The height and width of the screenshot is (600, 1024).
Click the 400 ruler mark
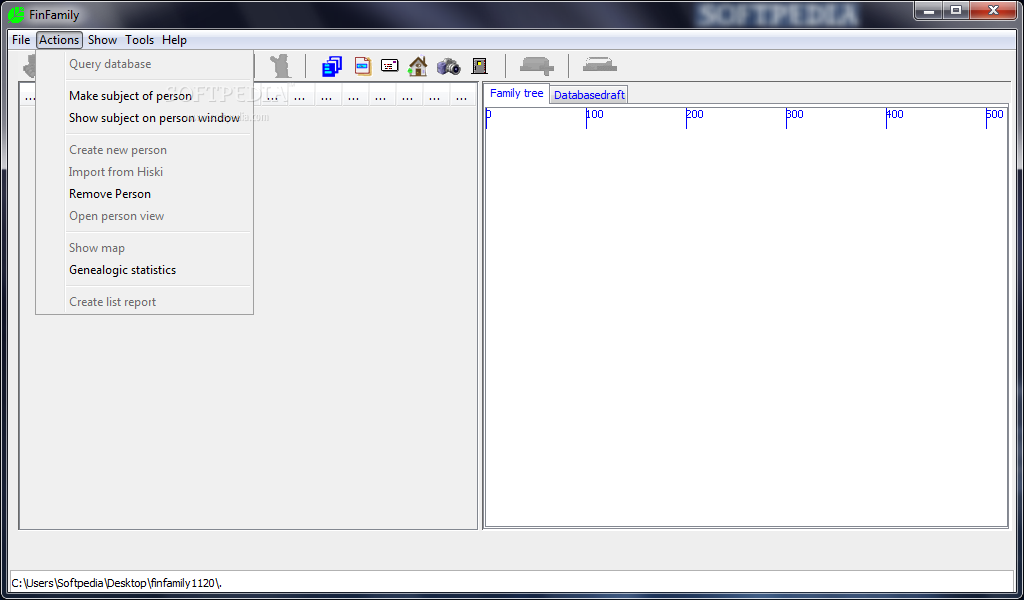[x=895, y=114]
